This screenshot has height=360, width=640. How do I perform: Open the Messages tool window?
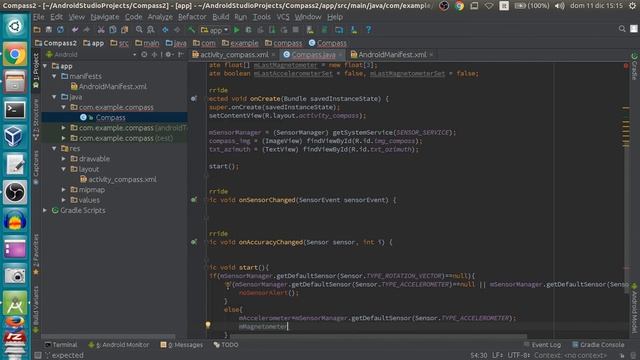tap(182, 345)
